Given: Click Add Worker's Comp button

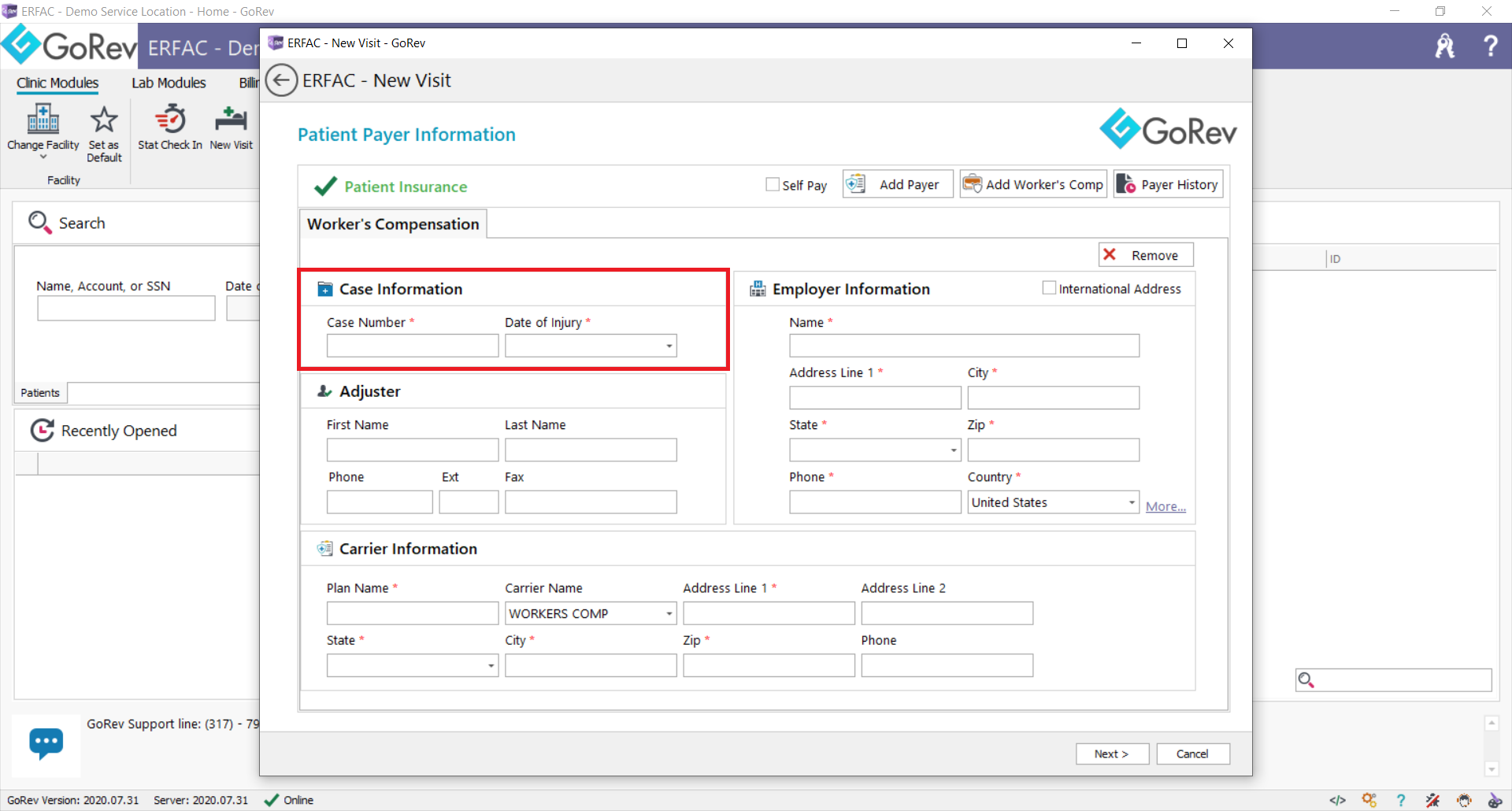Looking at the screenshot, I should [1033, 184].
